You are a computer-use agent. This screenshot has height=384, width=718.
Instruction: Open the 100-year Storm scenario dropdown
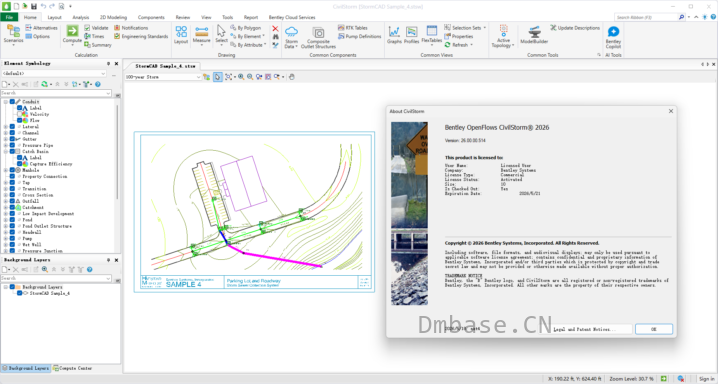click(x=163, y=77)
